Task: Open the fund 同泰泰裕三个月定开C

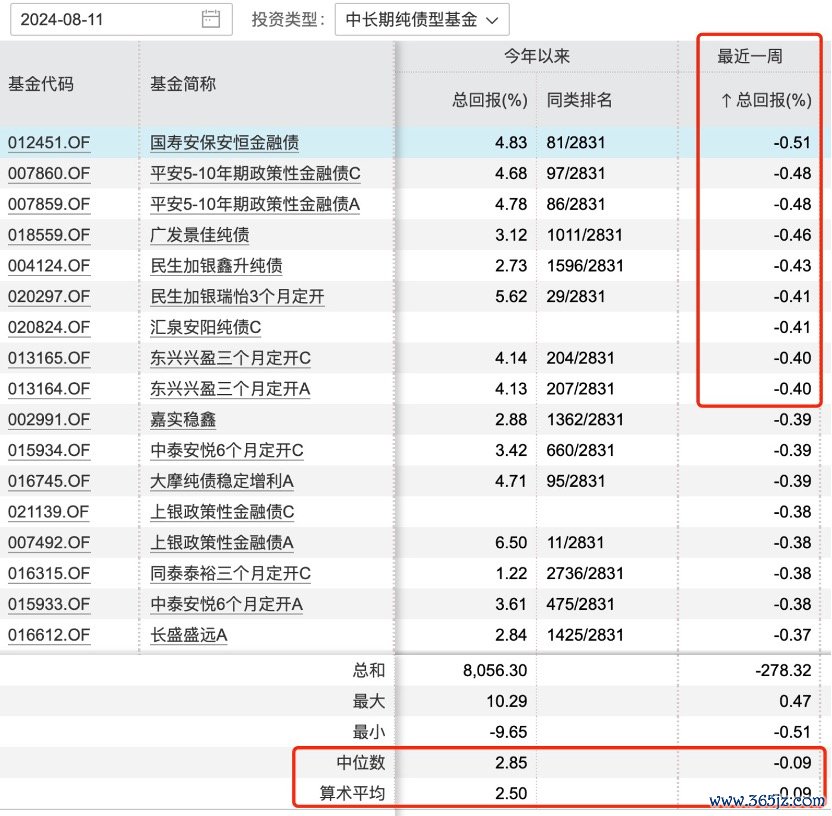Action: 230,574
